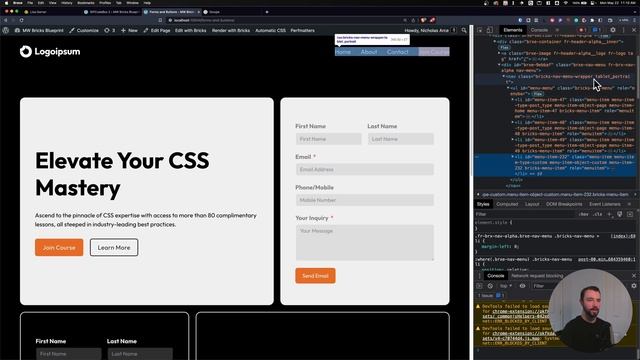Open the Network request blocking drawer tab
This screenshot has height=360, width=640.
[x=537, y=276]
